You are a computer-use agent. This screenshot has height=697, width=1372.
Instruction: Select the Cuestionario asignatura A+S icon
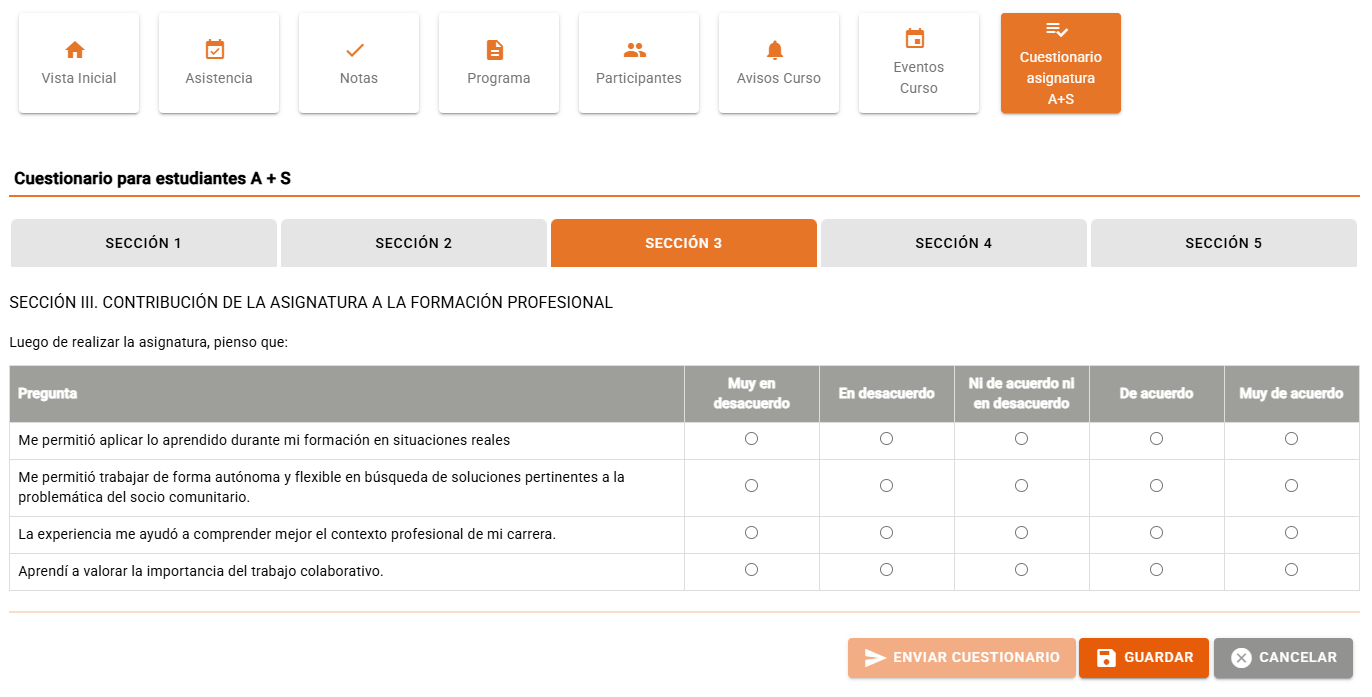pos(1060,63)
